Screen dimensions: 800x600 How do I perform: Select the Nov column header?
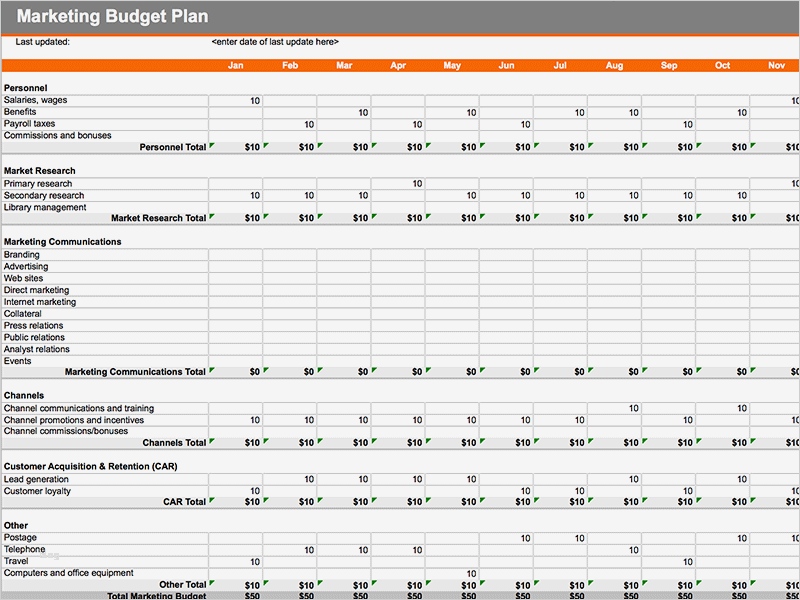click(x=776, y=65)
